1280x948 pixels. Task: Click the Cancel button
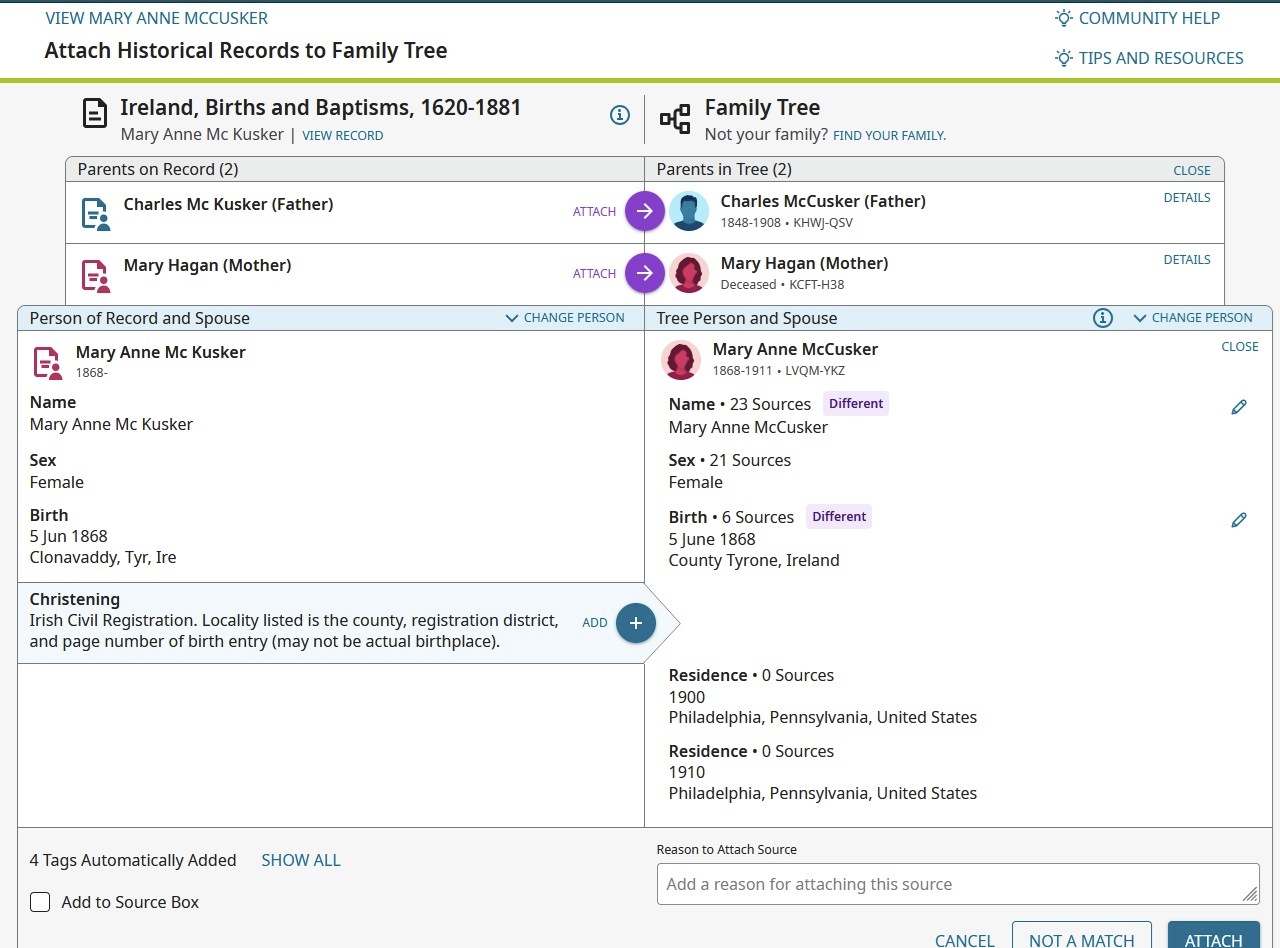965,940
